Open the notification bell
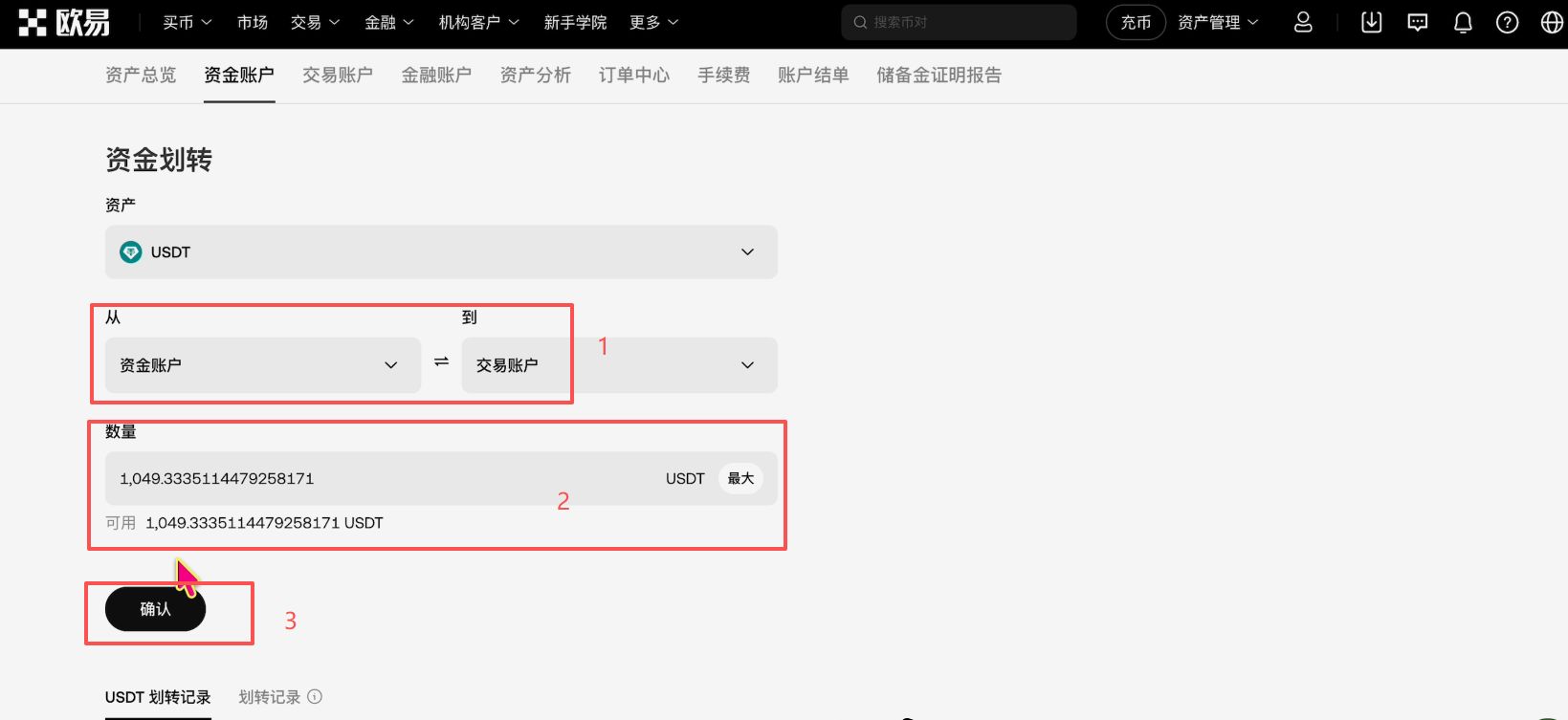 1462,22
